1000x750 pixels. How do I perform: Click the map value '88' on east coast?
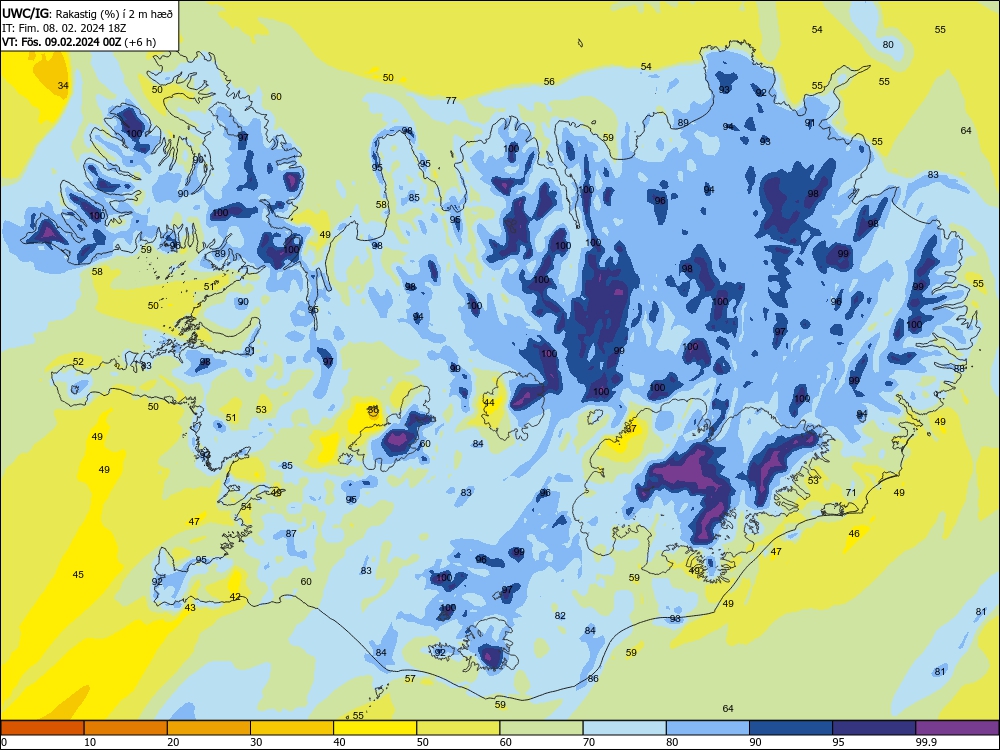[x=959, y=369]
